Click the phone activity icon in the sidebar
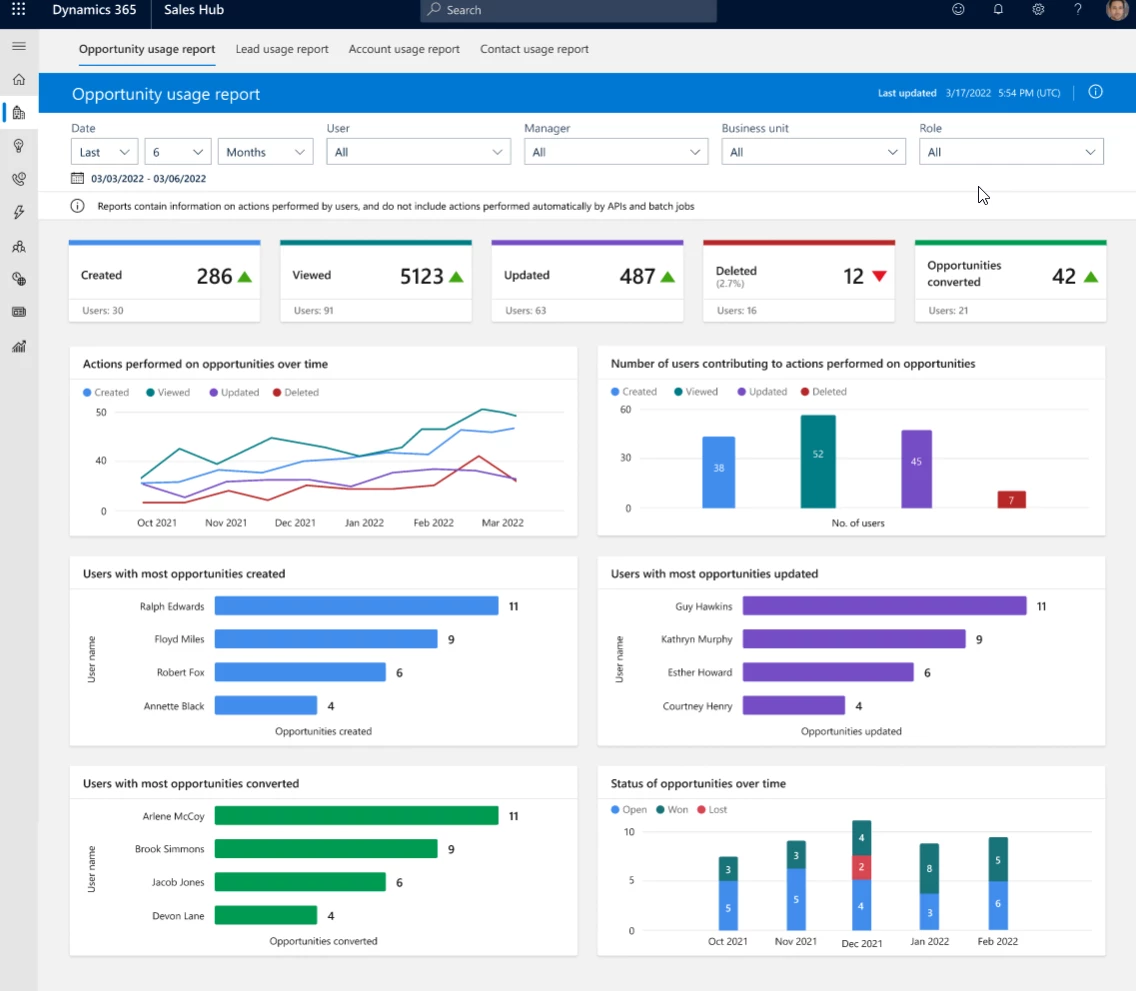 [x=18, y=179]
